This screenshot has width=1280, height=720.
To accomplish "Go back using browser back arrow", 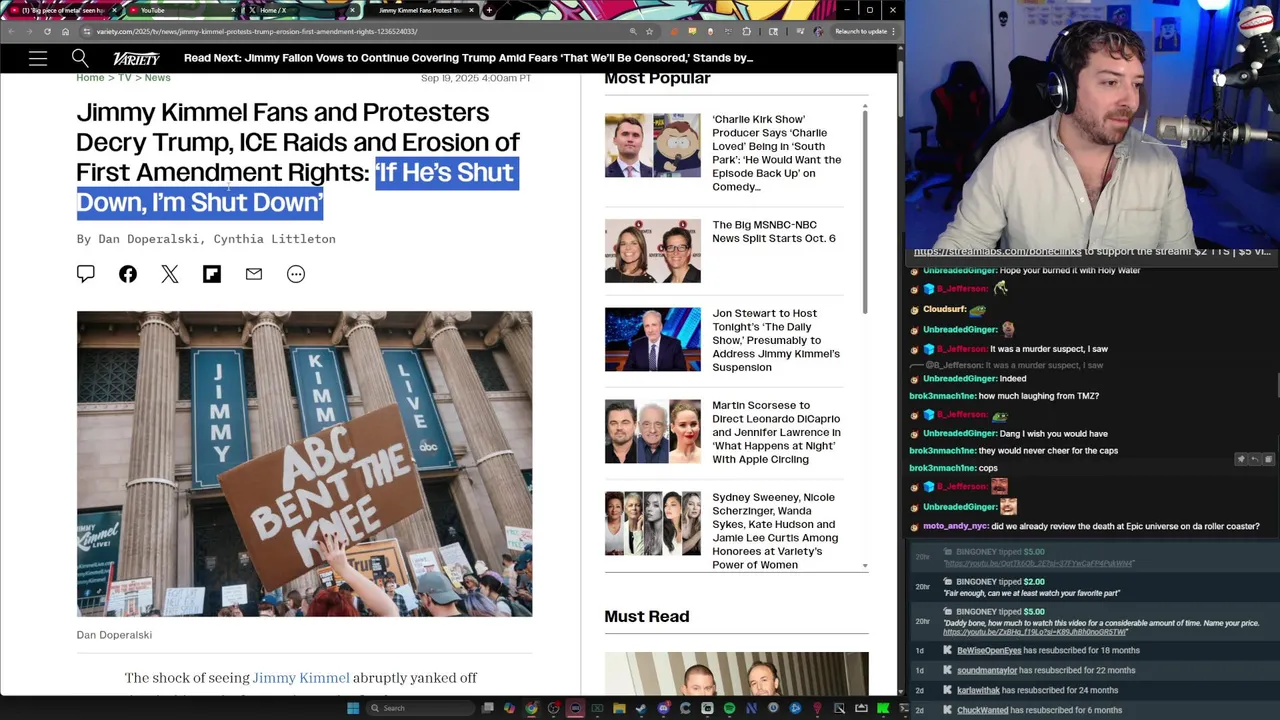I will coord(13,31).
